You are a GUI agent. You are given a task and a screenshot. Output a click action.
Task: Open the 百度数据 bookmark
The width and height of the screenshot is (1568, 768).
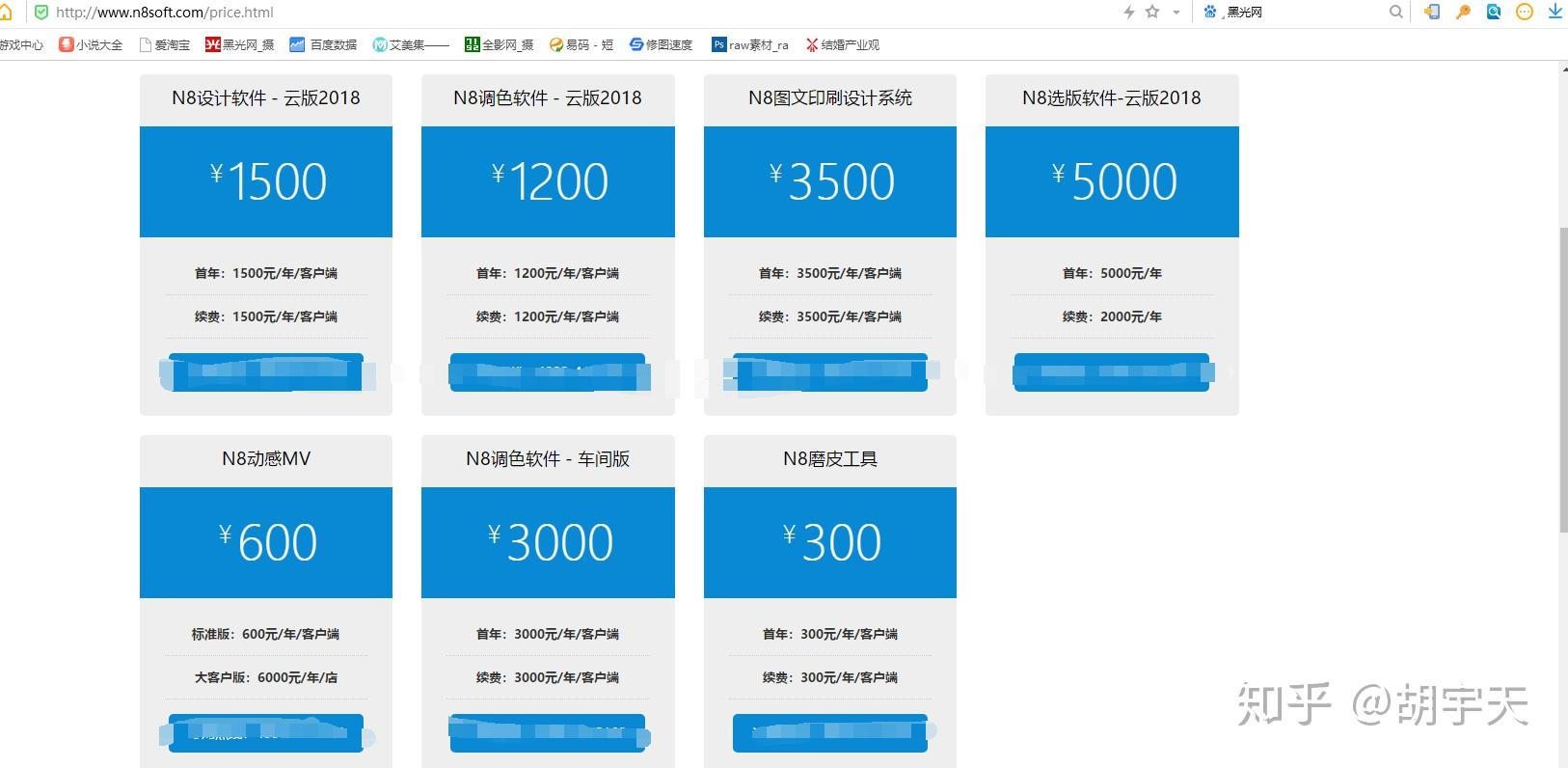(x=323, y=44)
